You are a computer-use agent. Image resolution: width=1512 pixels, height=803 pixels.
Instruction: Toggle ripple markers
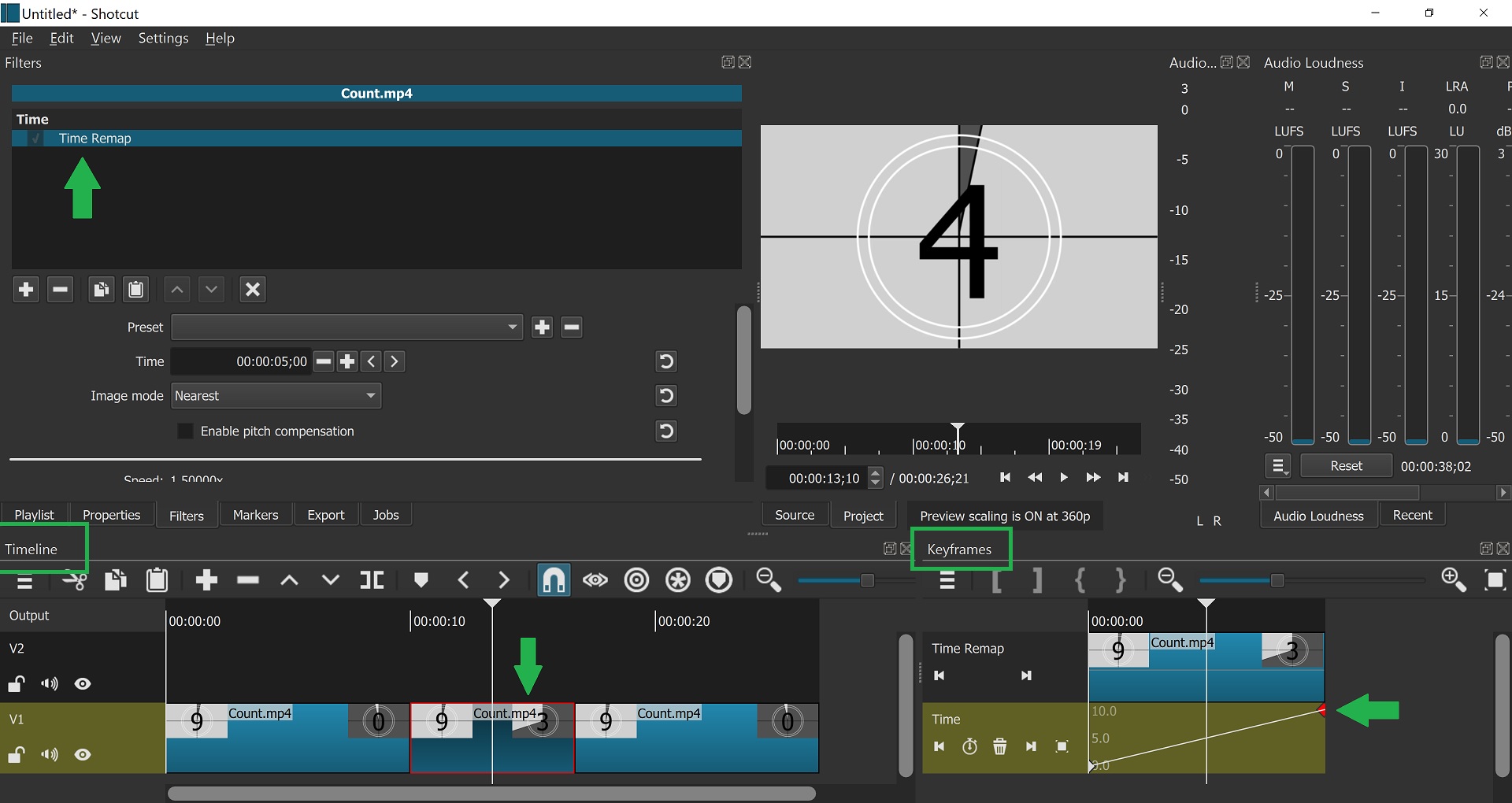click(719, 581)
